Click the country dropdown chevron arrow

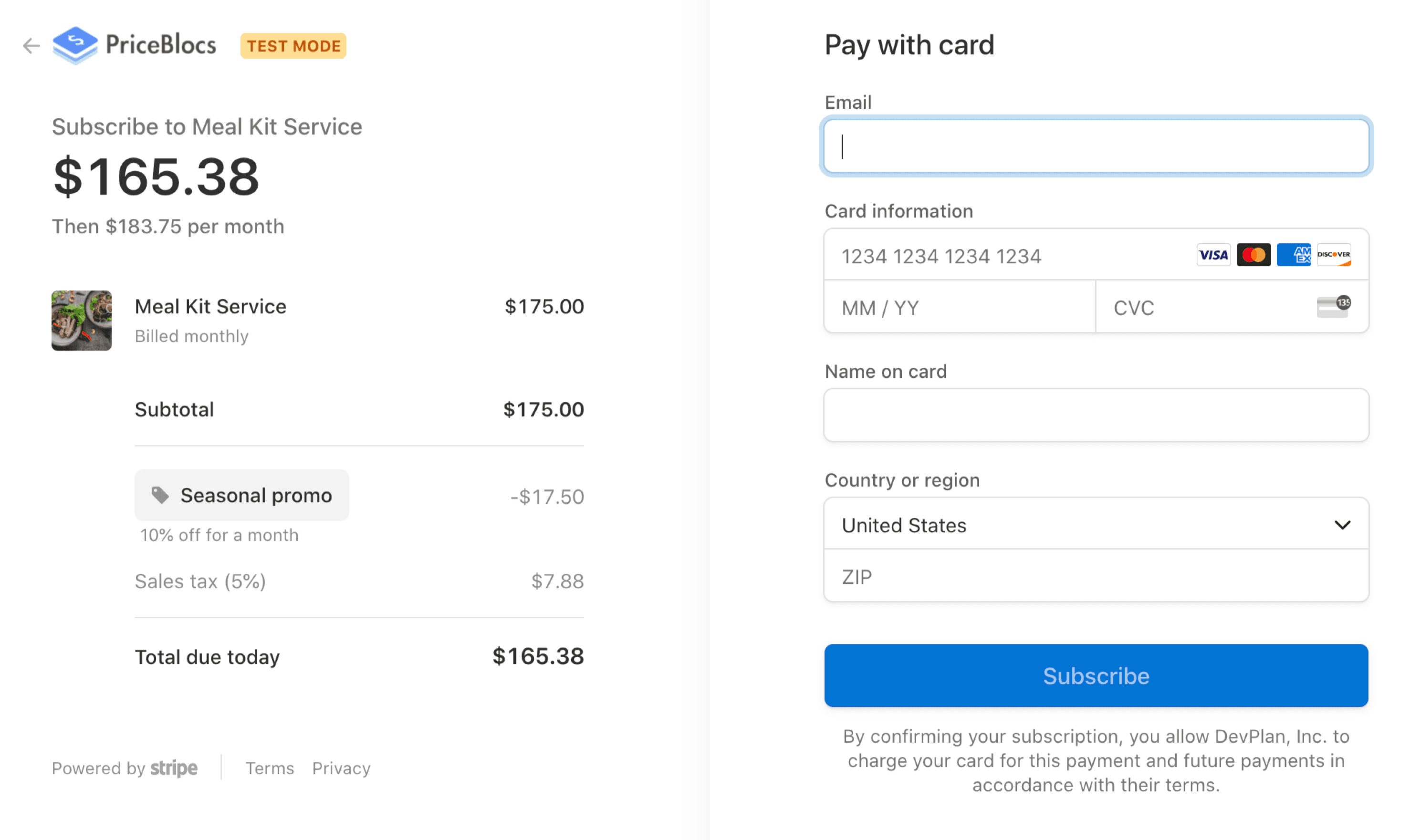click(1341, 525)
